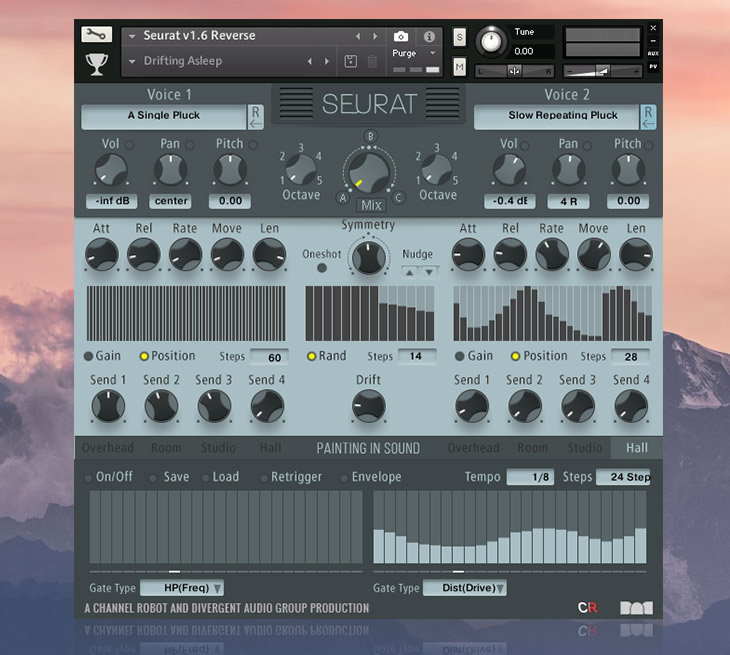Click the CR Channel Robot logo
This screenshot has height=655, width=730.
click(x=588, y=608)
